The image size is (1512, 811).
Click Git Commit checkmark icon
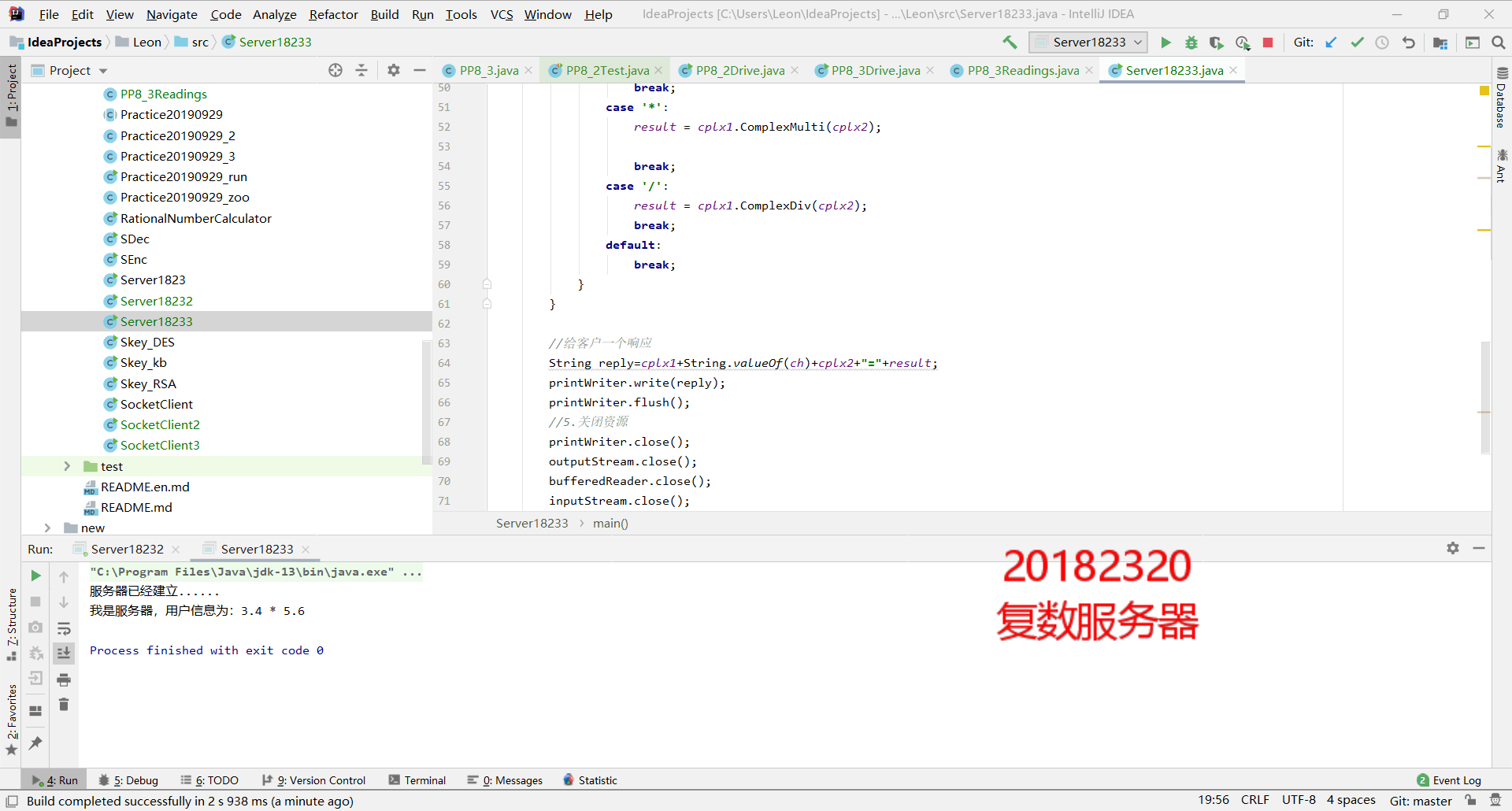coord(1357,43)
